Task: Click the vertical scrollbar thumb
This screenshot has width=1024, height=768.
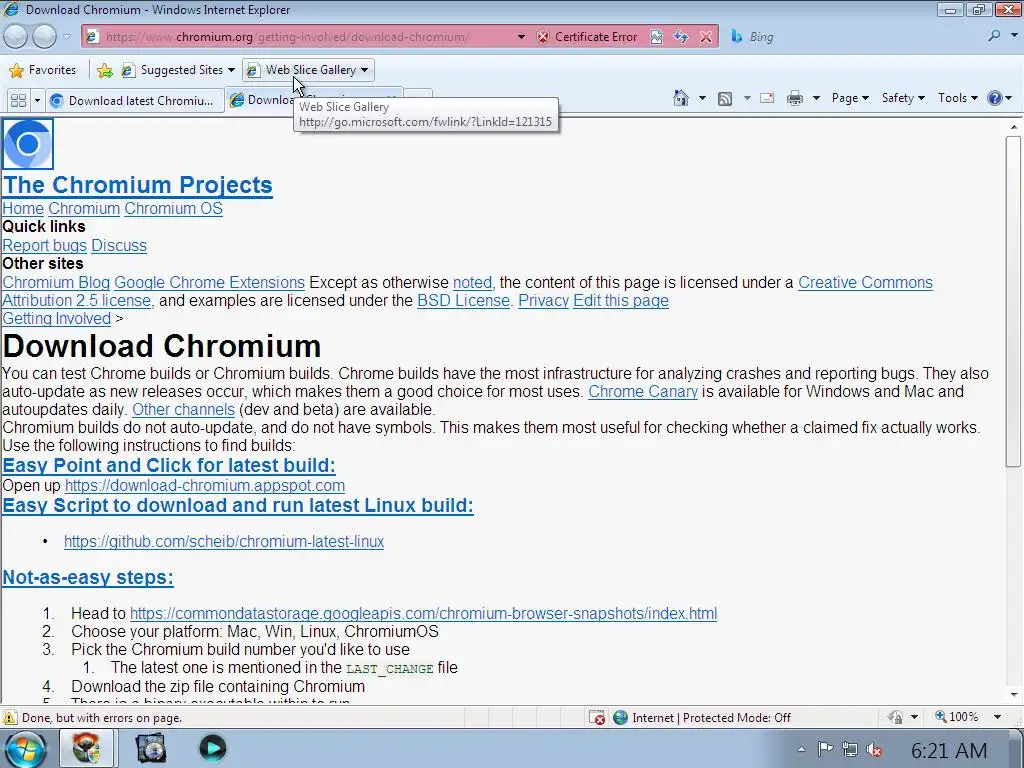Action: click(x=1014, y=301)
